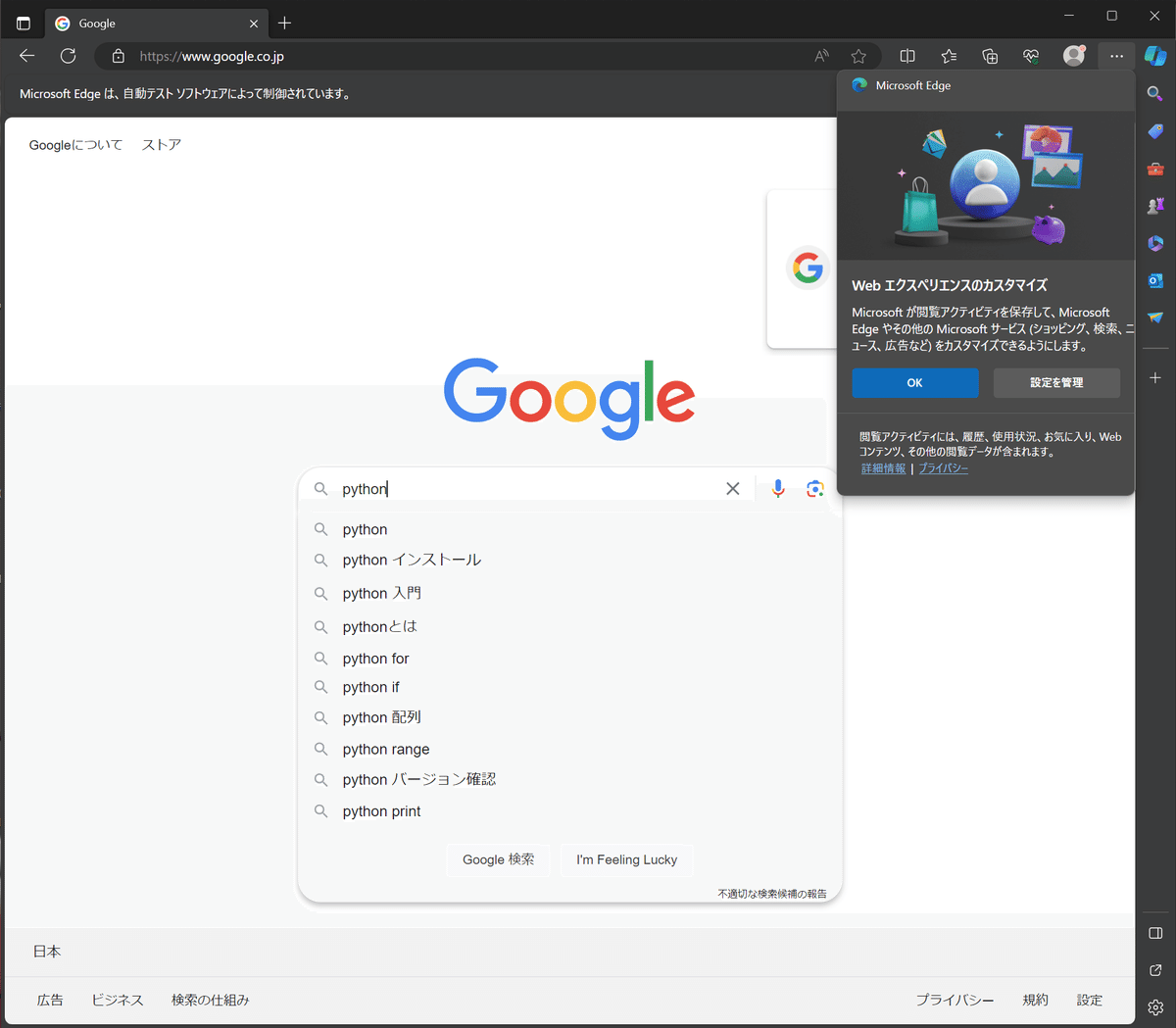Add app to sidebar plus icon
Viewport: 1176px width, 1028px height.
point(1155,377)
